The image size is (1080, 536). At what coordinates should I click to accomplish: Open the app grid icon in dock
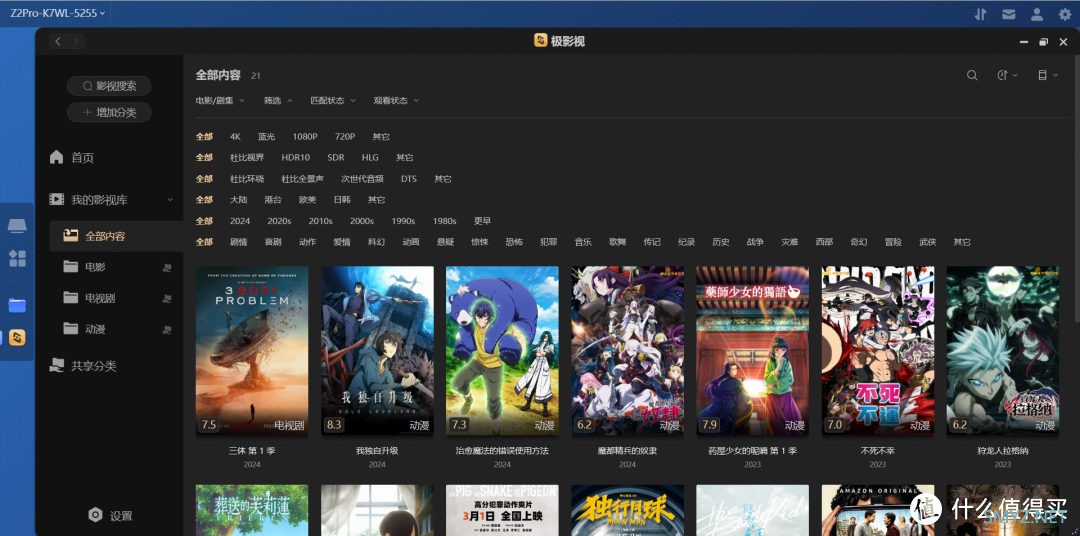click(x=17, y=259)
